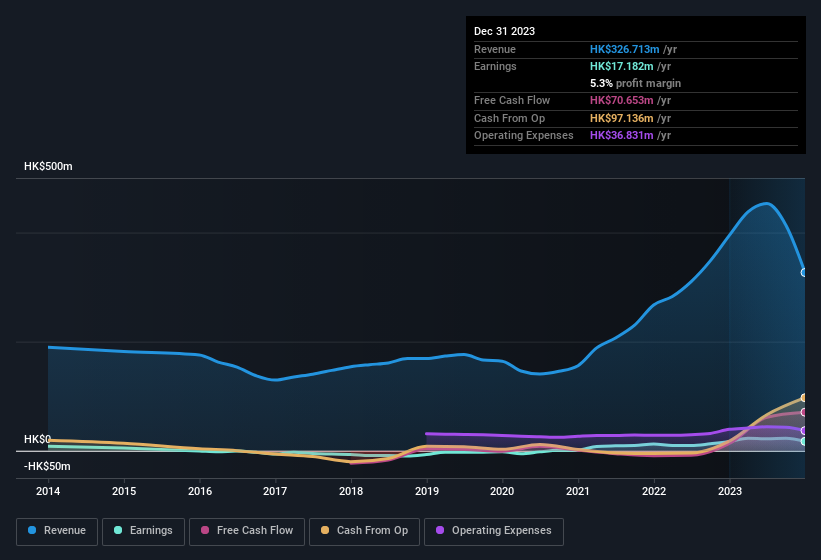This screenshot has height=560, width=821.
Task: Click the Earnings endpoint marker
Action: click(x=804, y=442)
